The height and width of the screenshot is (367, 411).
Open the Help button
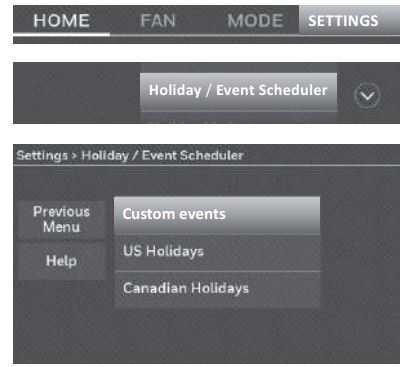pos(62,261)
